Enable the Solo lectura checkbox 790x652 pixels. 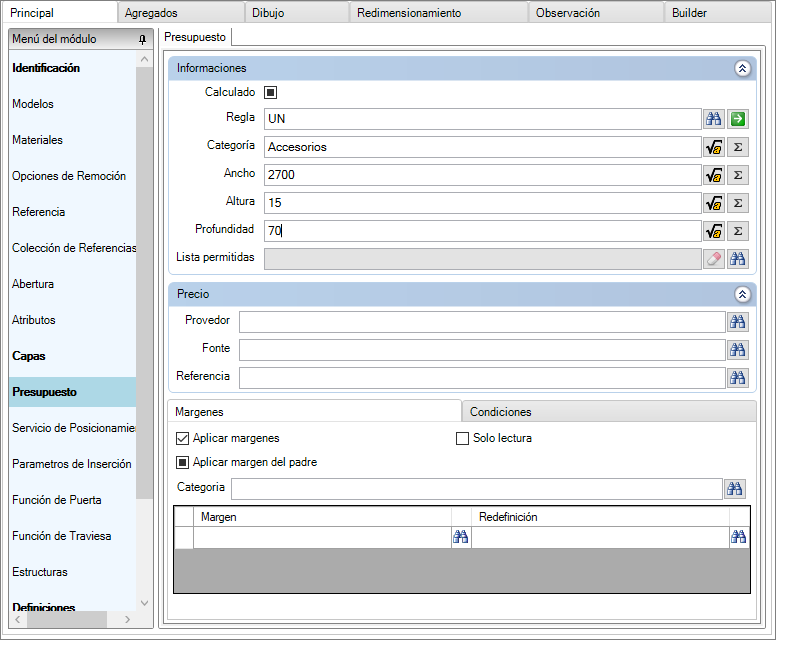462,438
